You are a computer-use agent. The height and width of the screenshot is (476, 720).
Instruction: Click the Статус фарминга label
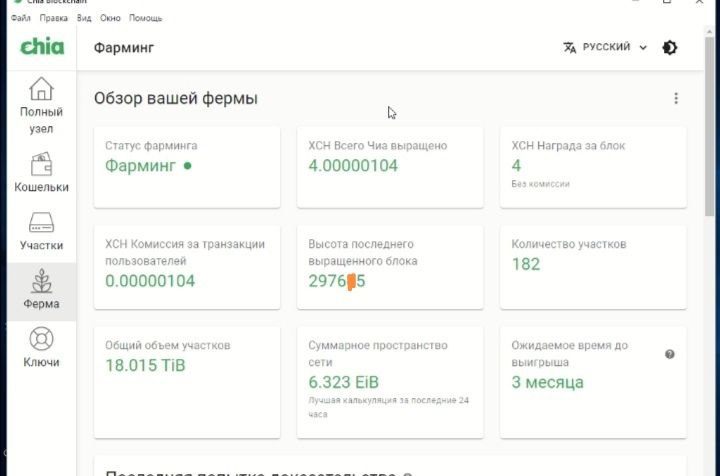click(151, 146)
